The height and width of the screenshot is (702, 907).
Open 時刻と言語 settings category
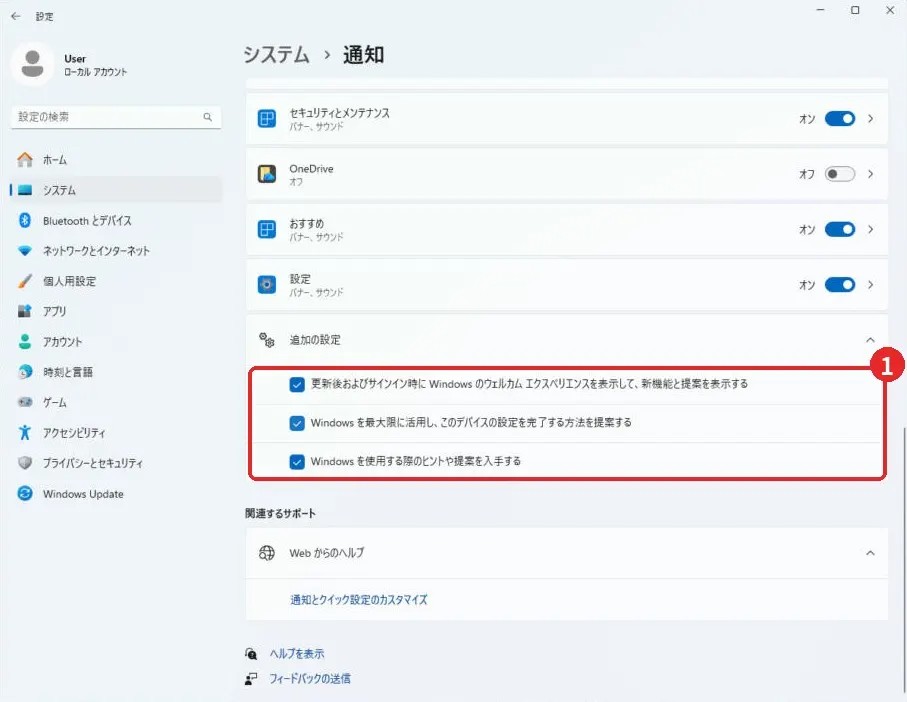(116, 372)
